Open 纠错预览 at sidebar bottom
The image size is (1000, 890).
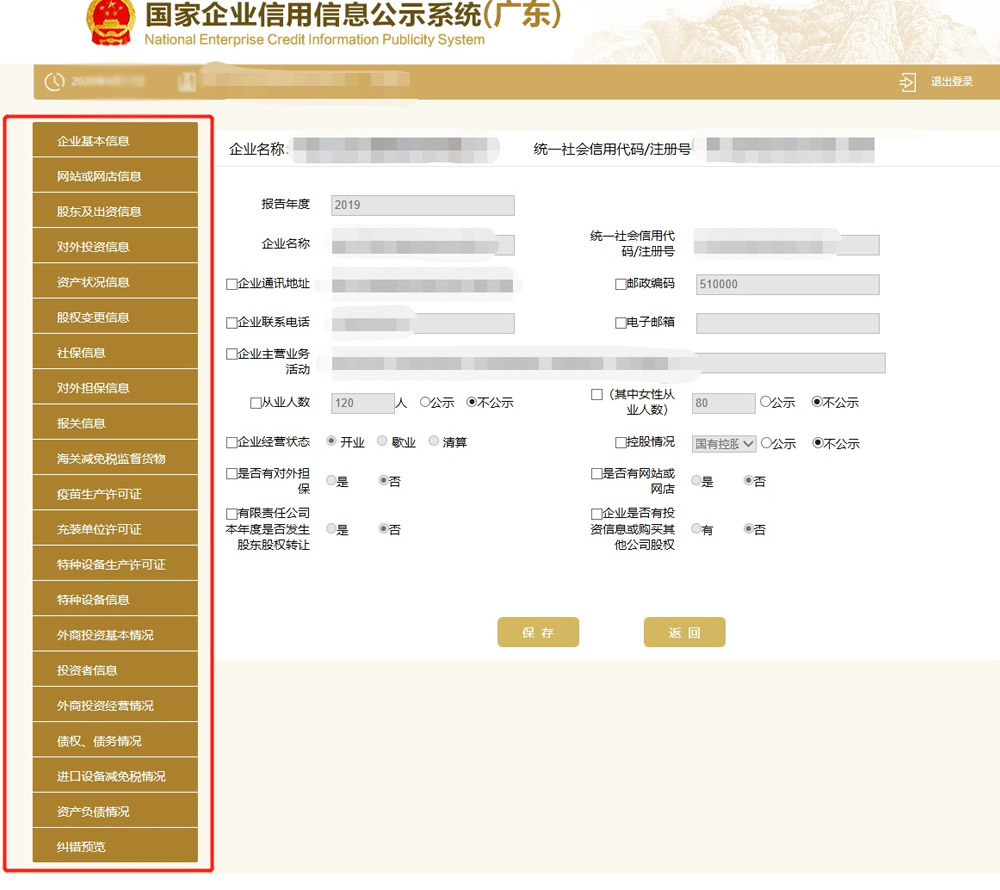115,846
